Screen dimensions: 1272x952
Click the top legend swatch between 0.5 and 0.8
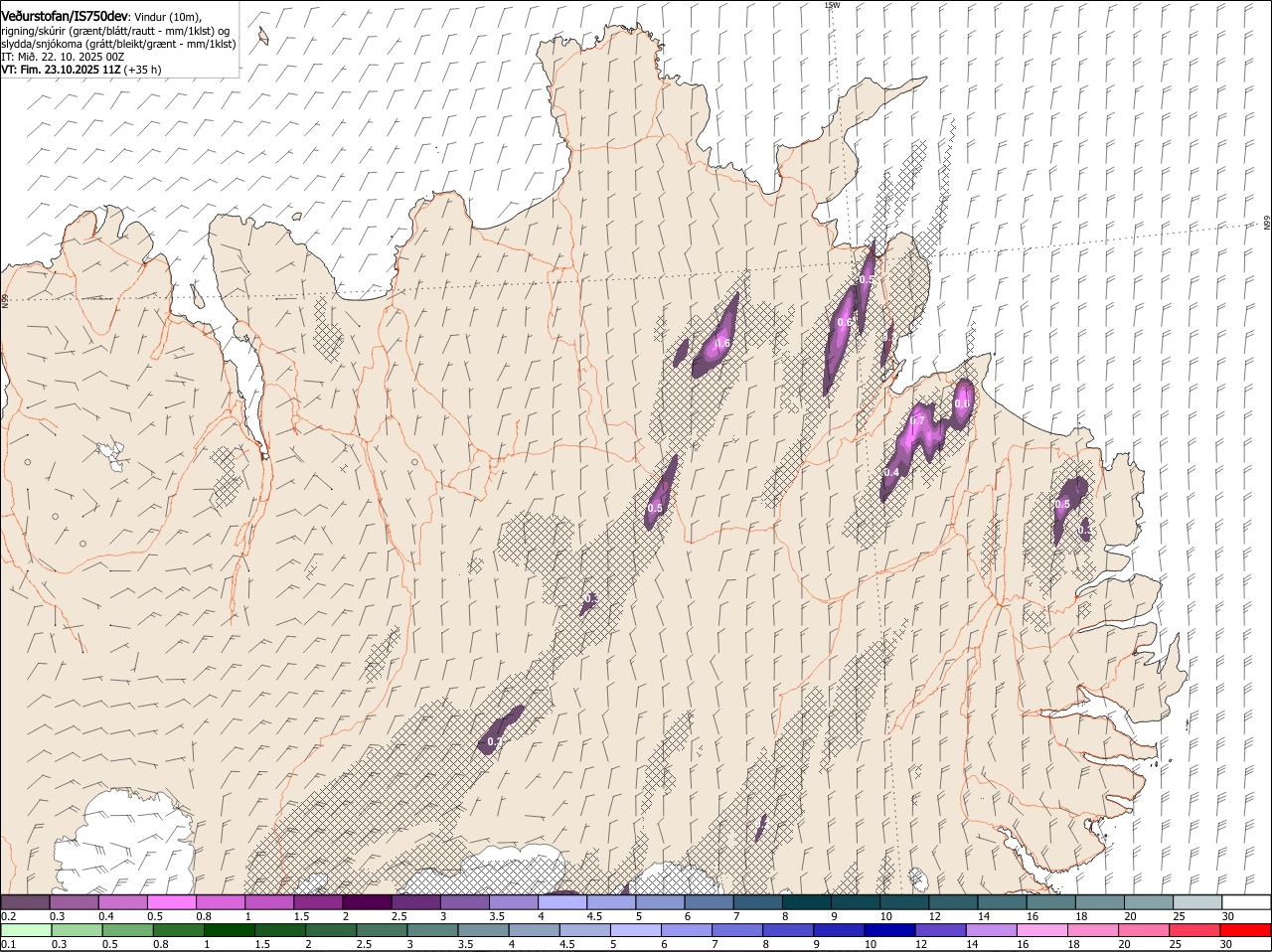click(x=171, y=902)
